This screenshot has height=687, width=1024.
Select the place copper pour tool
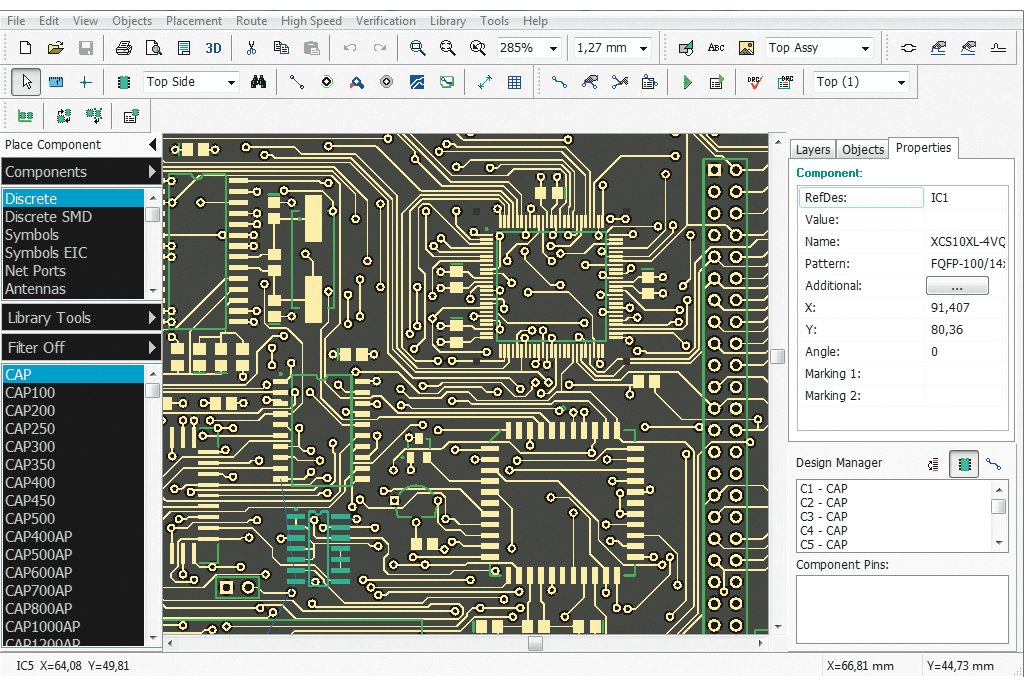click(x=417, y=82)
